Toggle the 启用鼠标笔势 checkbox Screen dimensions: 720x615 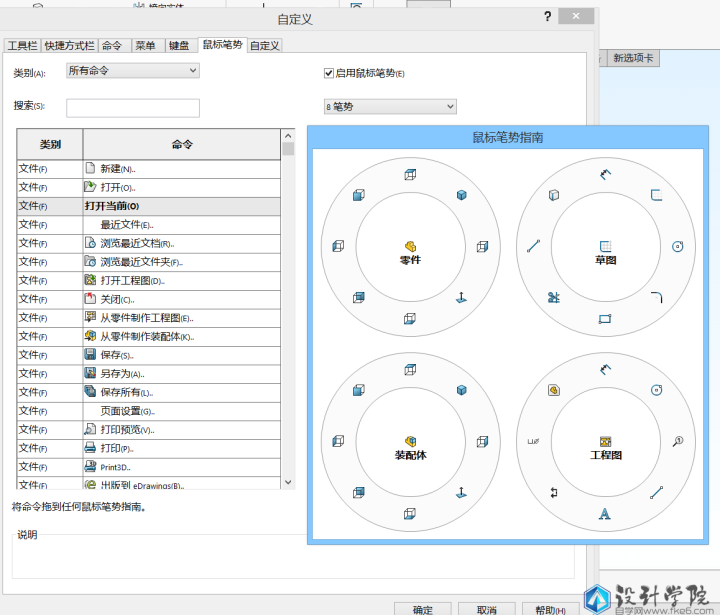click(329, 73)
